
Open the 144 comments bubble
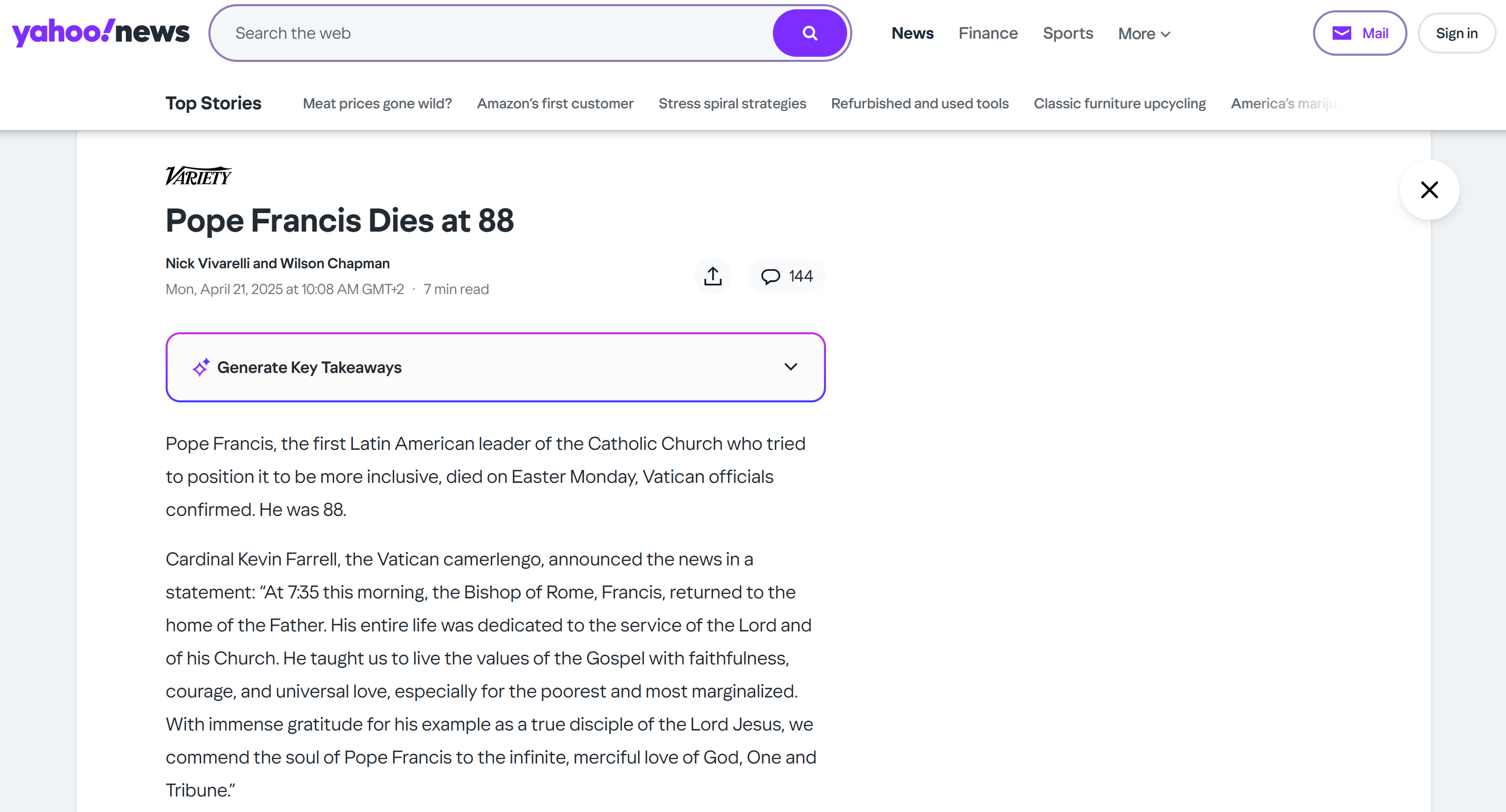click(x=786, y=276)
